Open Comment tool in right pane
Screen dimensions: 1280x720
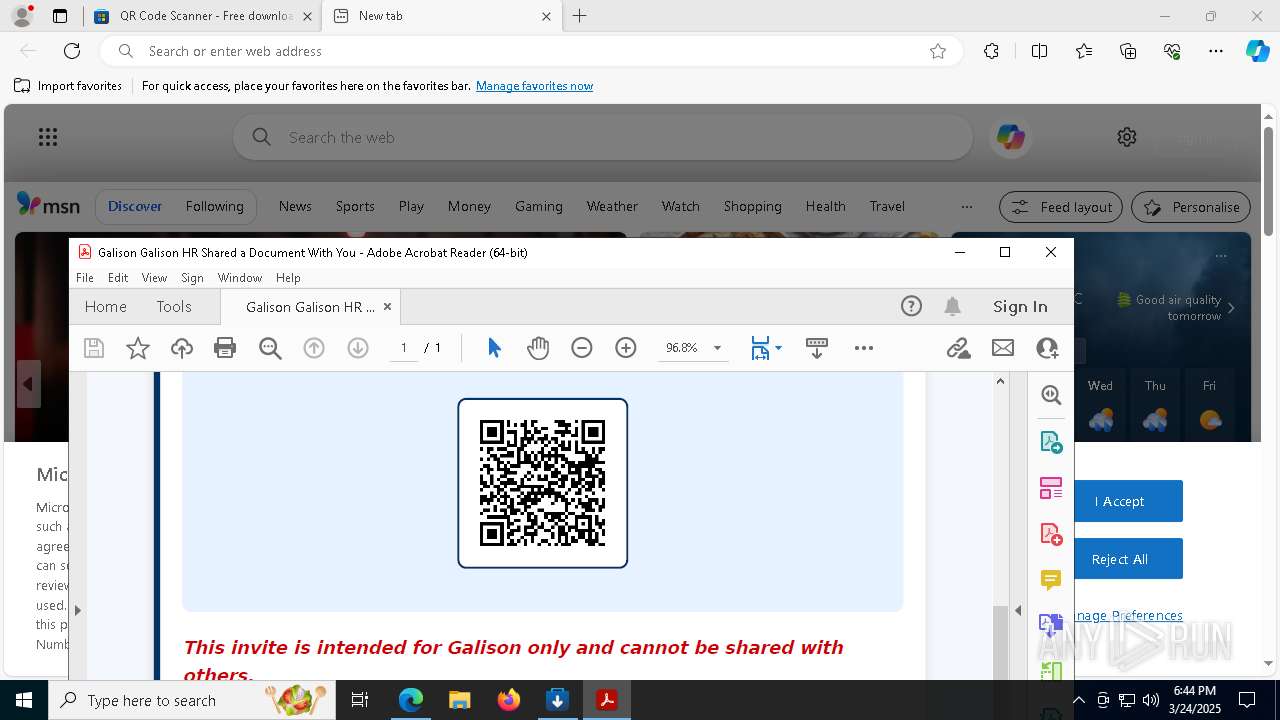(1051, 580)
